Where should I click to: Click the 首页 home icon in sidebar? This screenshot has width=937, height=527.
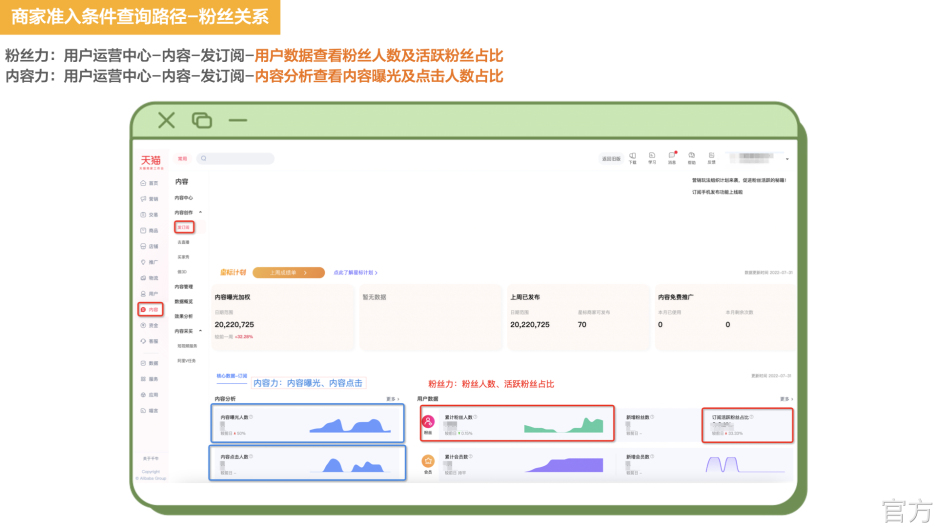149,183
